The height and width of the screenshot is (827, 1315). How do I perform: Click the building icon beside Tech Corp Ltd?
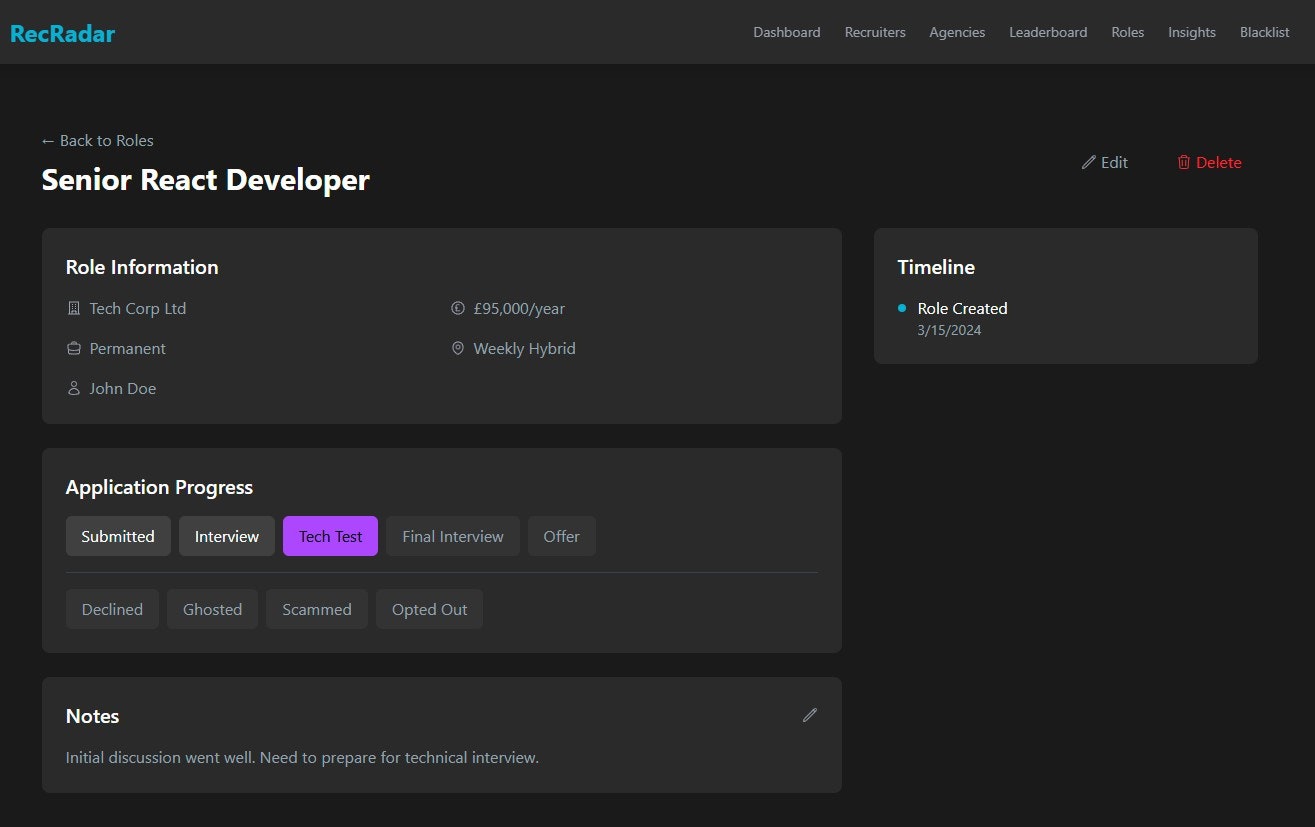[73, 309]
